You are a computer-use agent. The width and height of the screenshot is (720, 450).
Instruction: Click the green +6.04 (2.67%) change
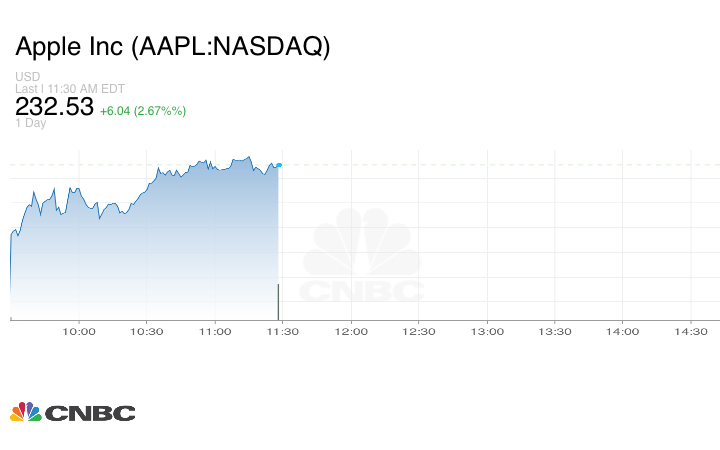click(x=142, y=110)
